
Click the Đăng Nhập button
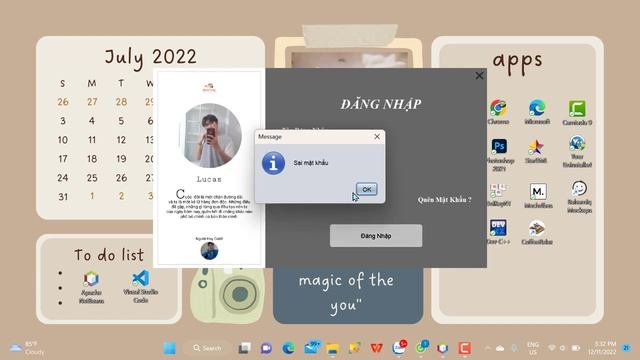coord(376,236)
